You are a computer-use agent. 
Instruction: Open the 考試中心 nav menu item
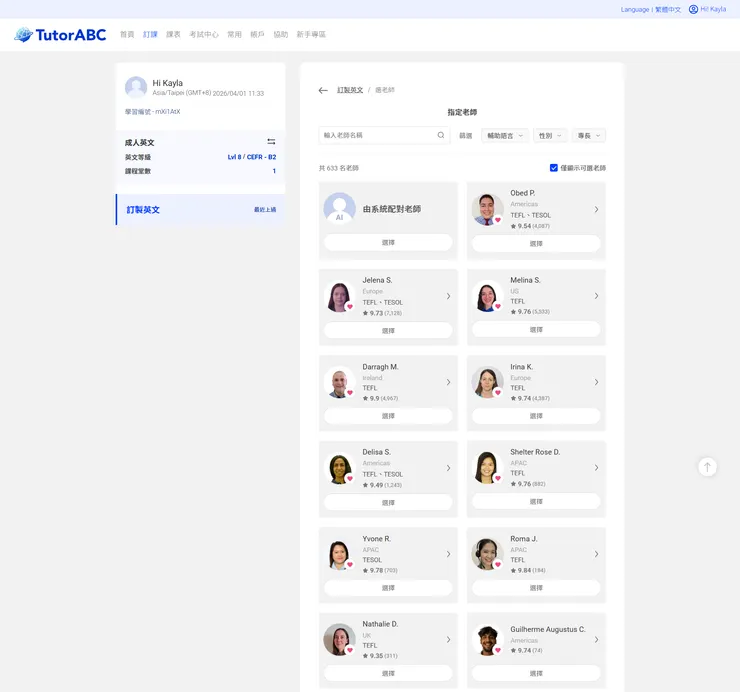(x=204, y=34)
